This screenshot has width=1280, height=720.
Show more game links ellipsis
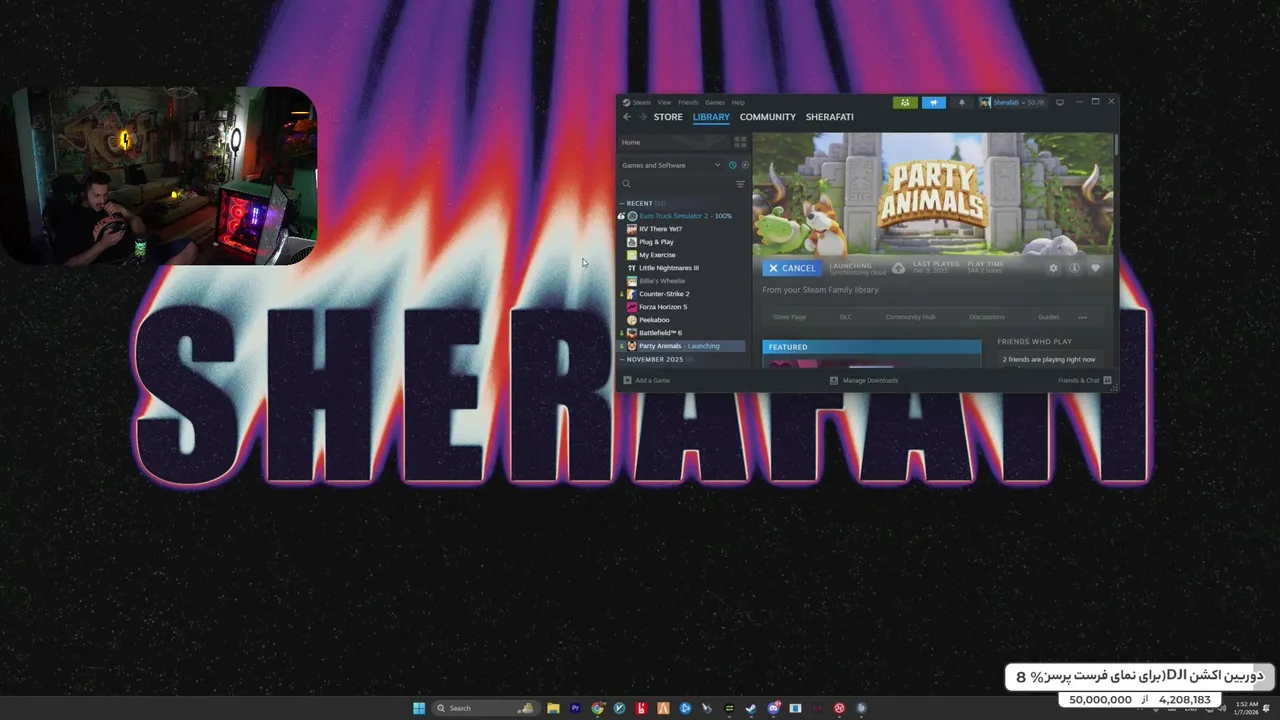(x=1082, y=317)
